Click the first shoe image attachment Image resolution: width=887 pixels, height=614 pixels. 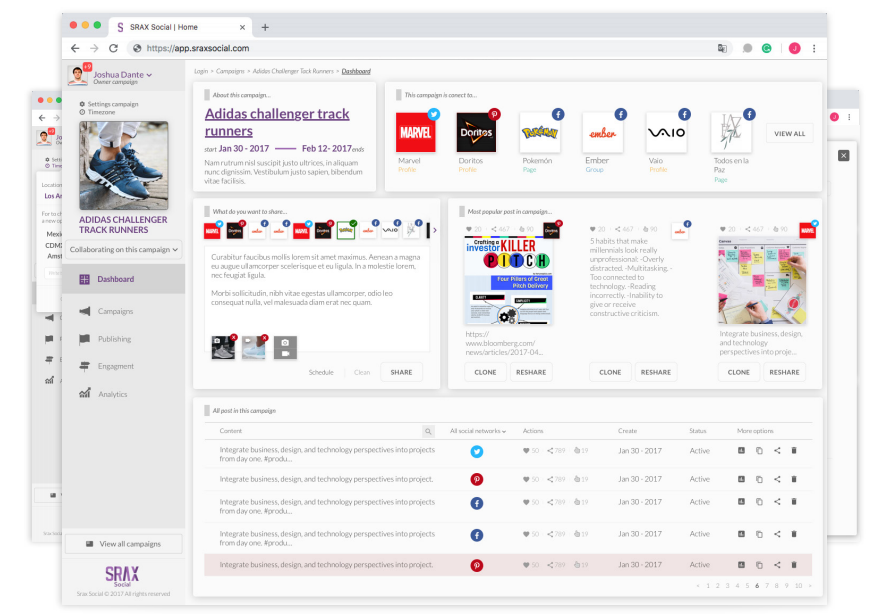(x=223, y=347)
